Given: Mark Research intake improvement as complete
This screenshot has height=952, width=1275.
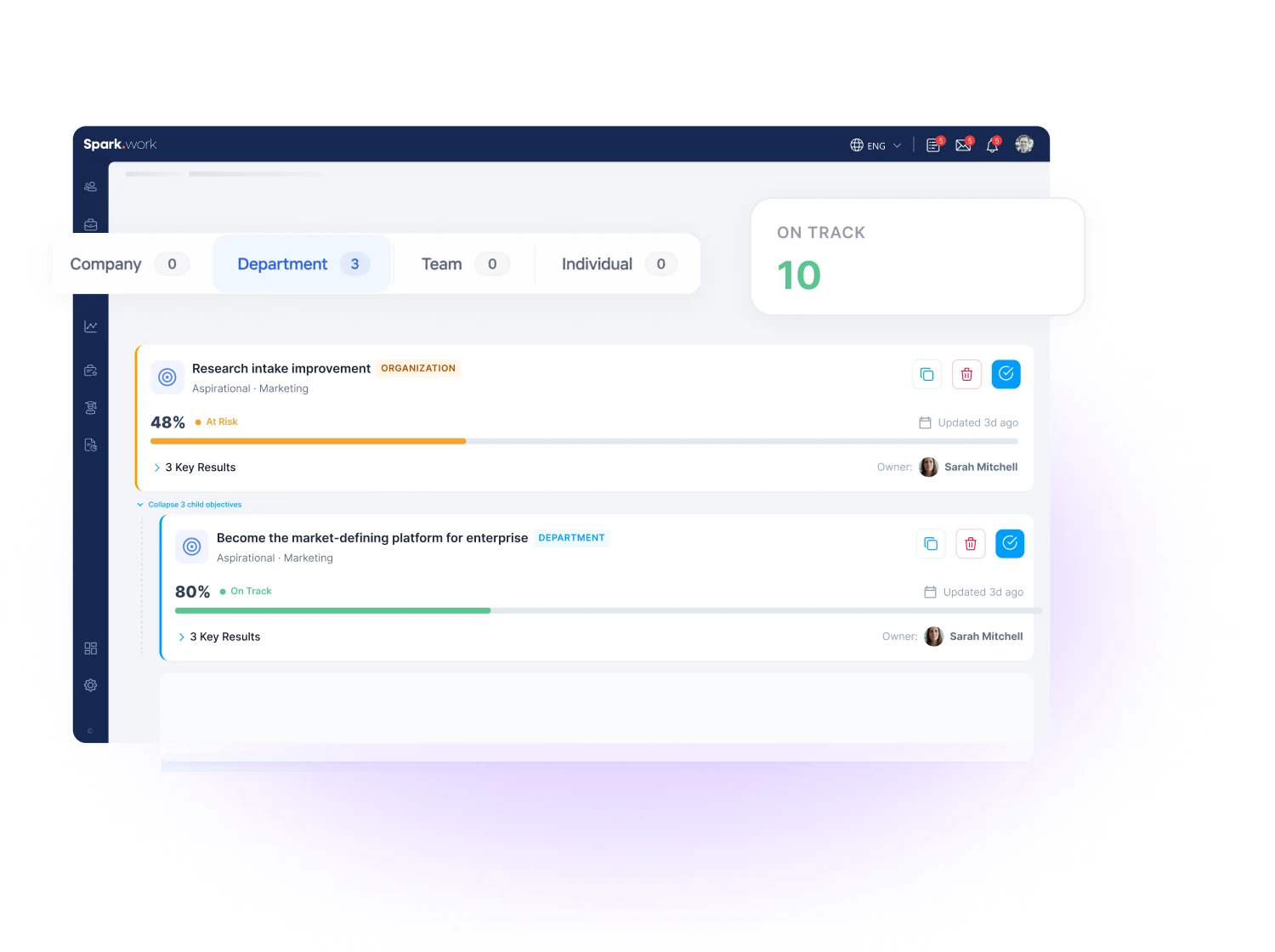Looking at the screenshot, I should tap(1006, 374).
